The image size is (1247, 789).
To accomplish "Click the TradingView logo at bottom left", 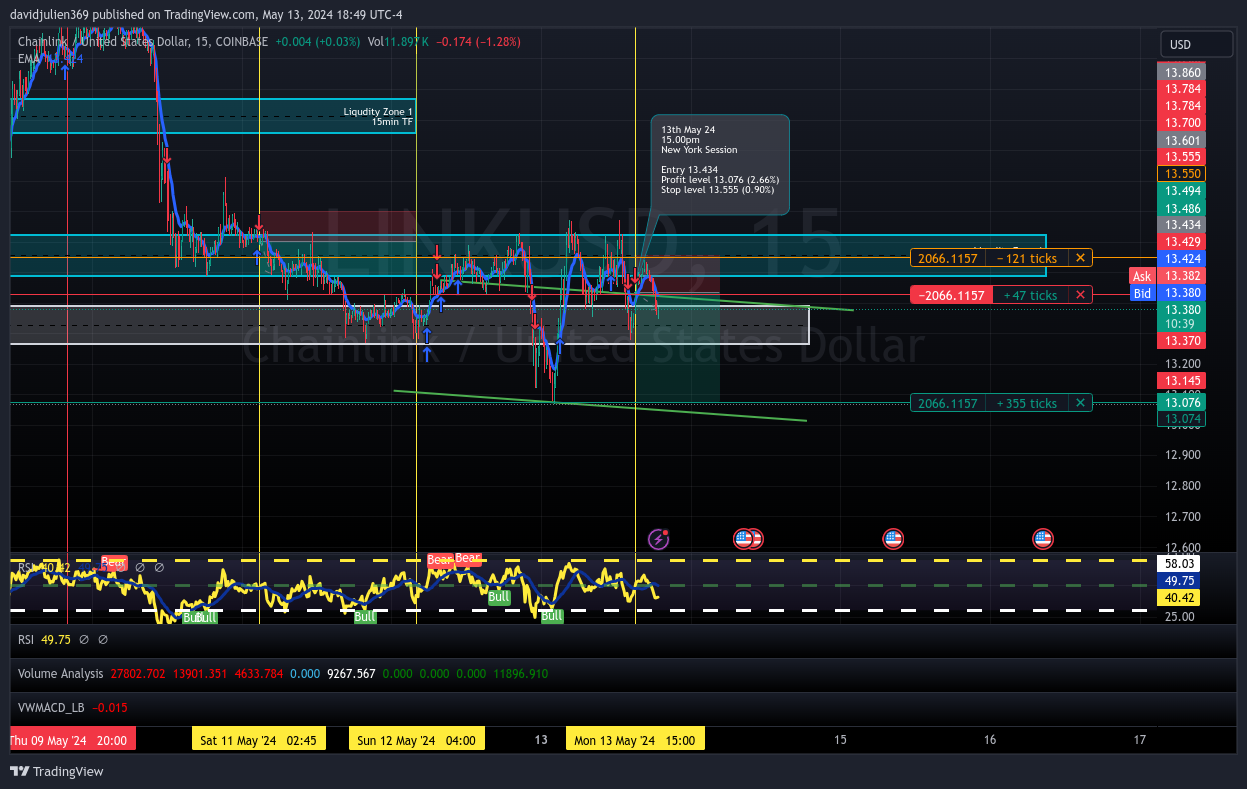I will (57, 771).
